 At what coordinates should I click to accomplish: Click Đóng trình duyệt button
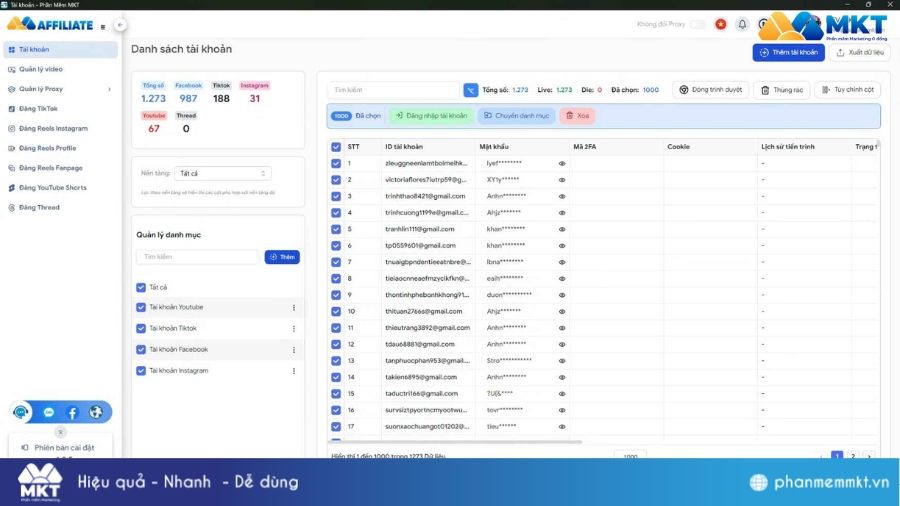pos(711,90)
